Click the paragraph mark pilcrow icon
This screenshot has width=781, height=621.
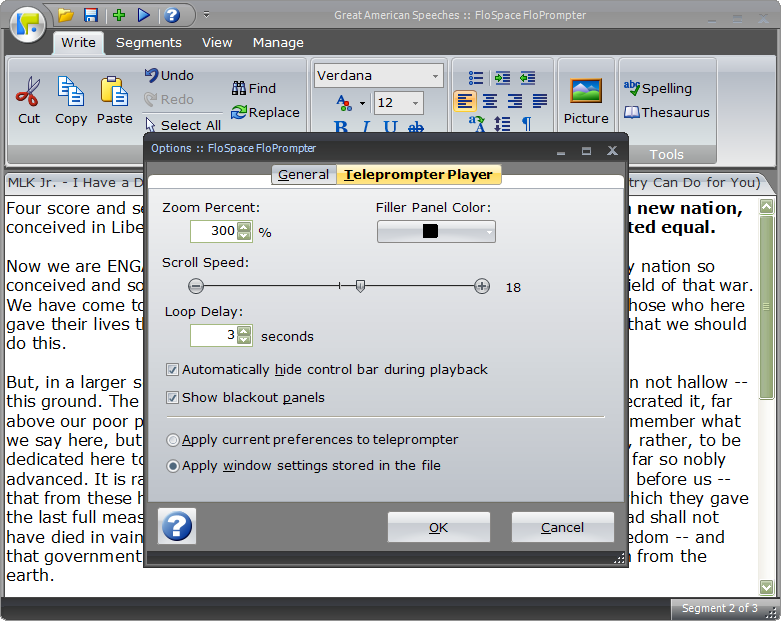coord(527,124)
